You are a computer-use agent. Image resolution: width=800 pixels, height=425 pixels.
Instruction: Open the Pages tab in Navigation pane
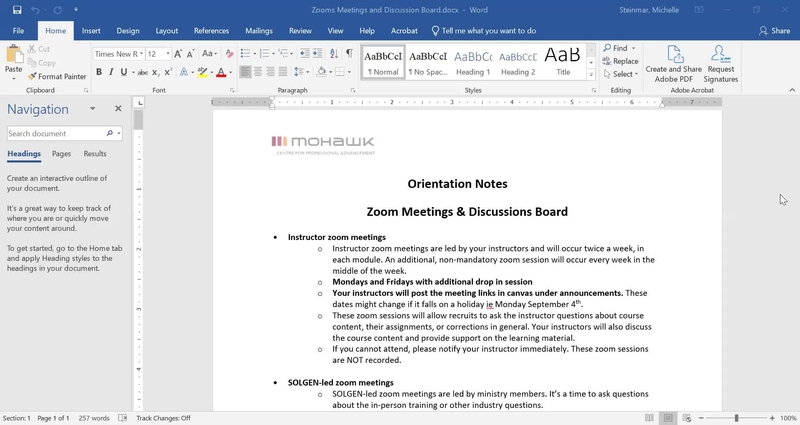[x=61, y=154]
